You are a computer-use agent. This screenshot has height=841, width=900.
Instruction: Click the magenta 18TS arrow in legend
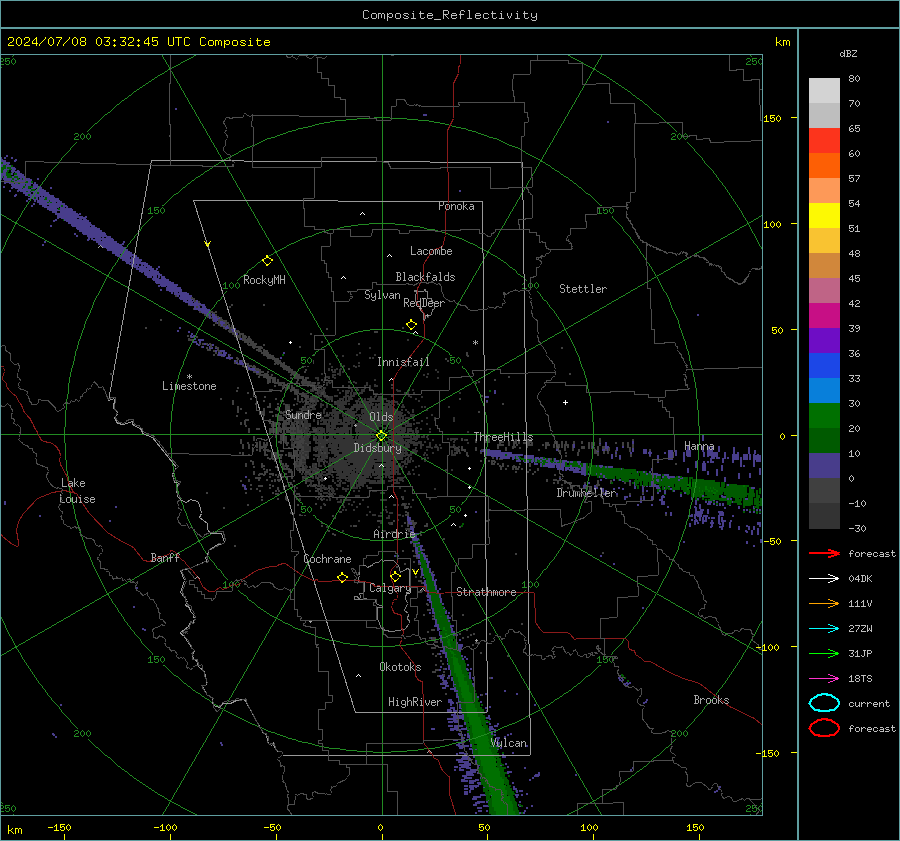coord(824,679)
